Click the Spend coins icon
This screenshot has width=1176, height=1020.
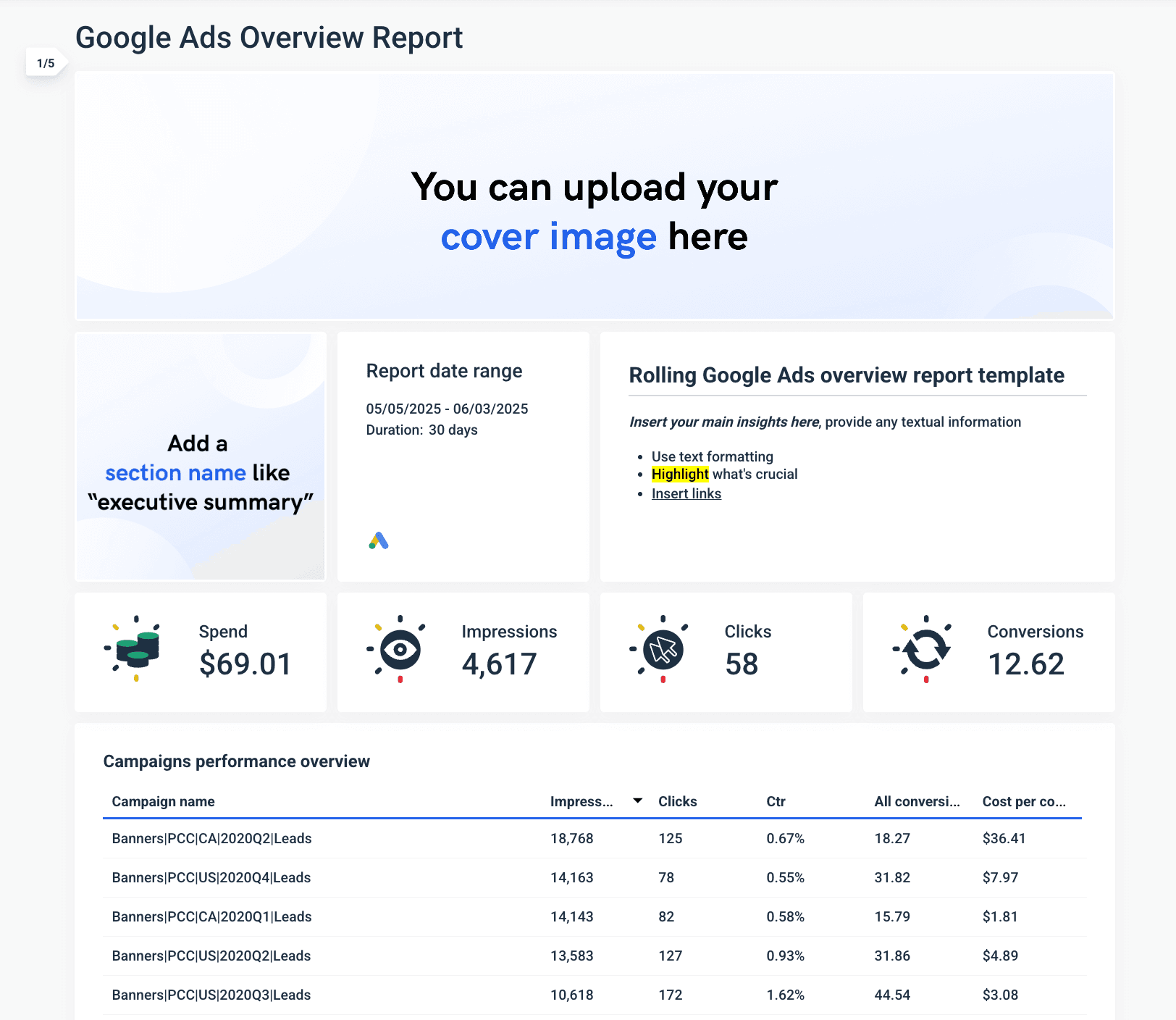coord(136,649)
